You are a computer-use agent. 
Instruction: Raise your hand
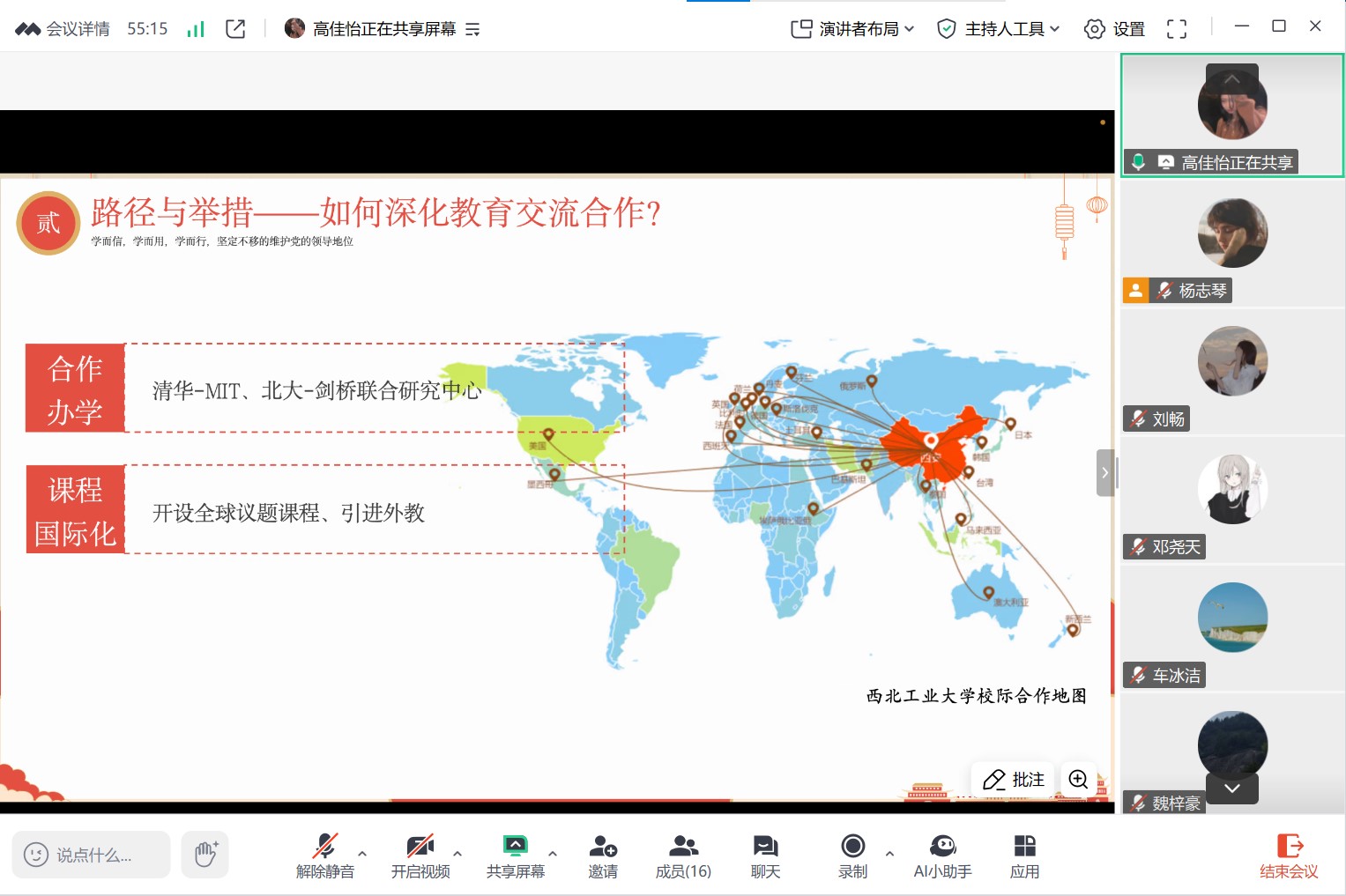pyautogui.click(x=205, y=854)
